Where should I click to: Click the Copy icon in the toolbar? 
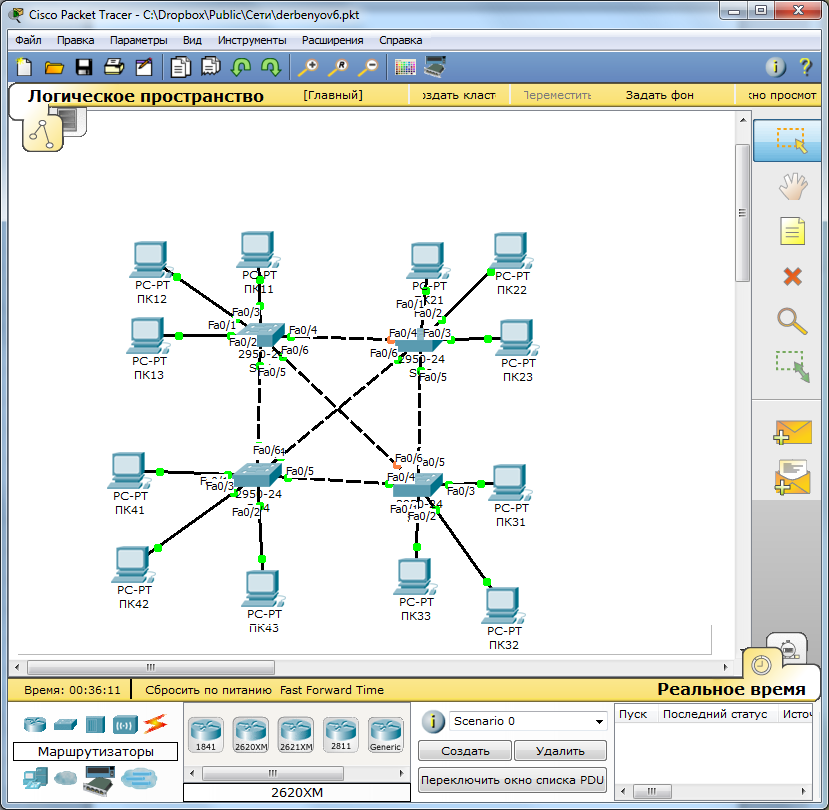tap(180, 67)
